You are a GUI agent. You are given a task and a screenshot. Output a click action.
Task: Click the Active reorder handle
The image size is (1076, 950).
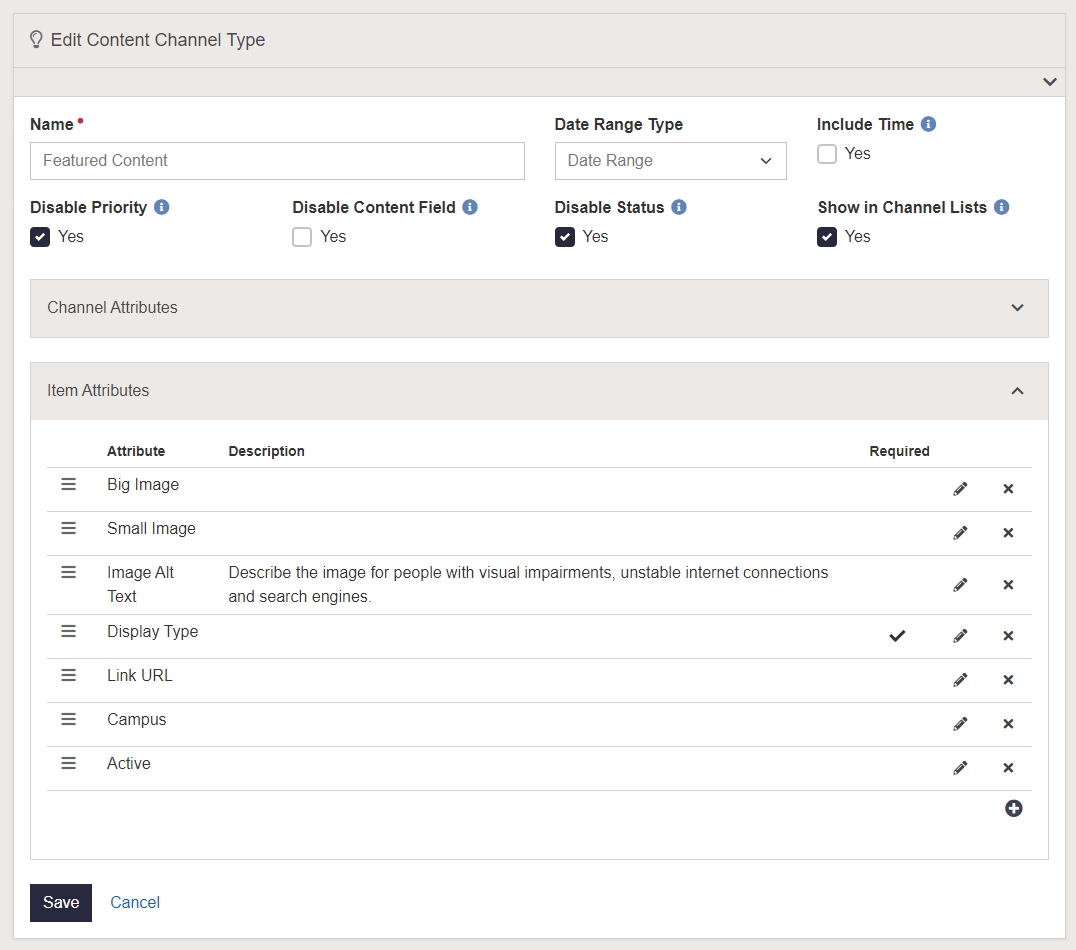(x=69, y=763)
